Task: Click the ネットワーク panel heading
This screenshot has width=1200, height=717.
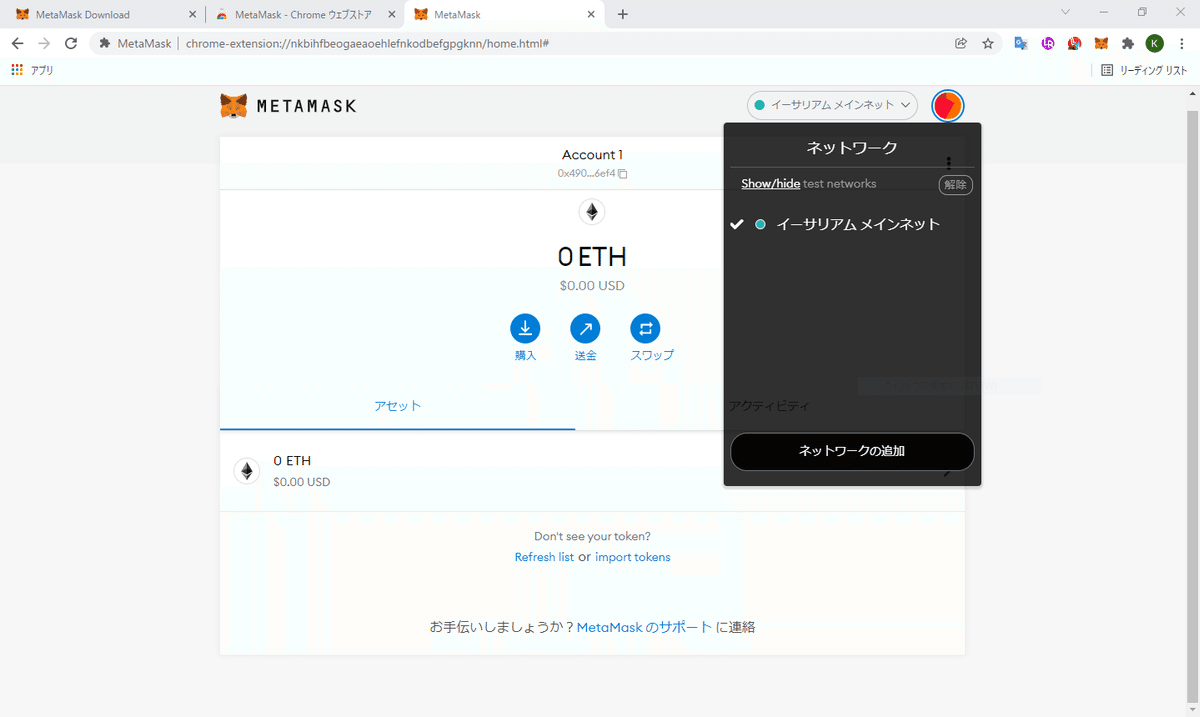Action: coord(852,147)
